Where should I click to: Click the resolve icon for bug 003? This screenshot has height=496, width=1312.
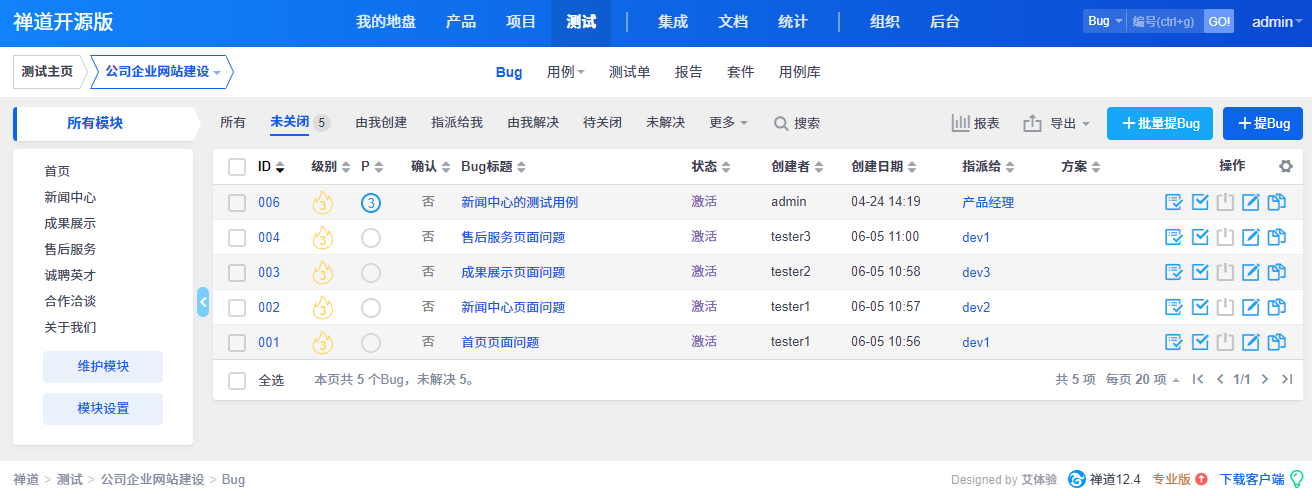click(1201, 273)
